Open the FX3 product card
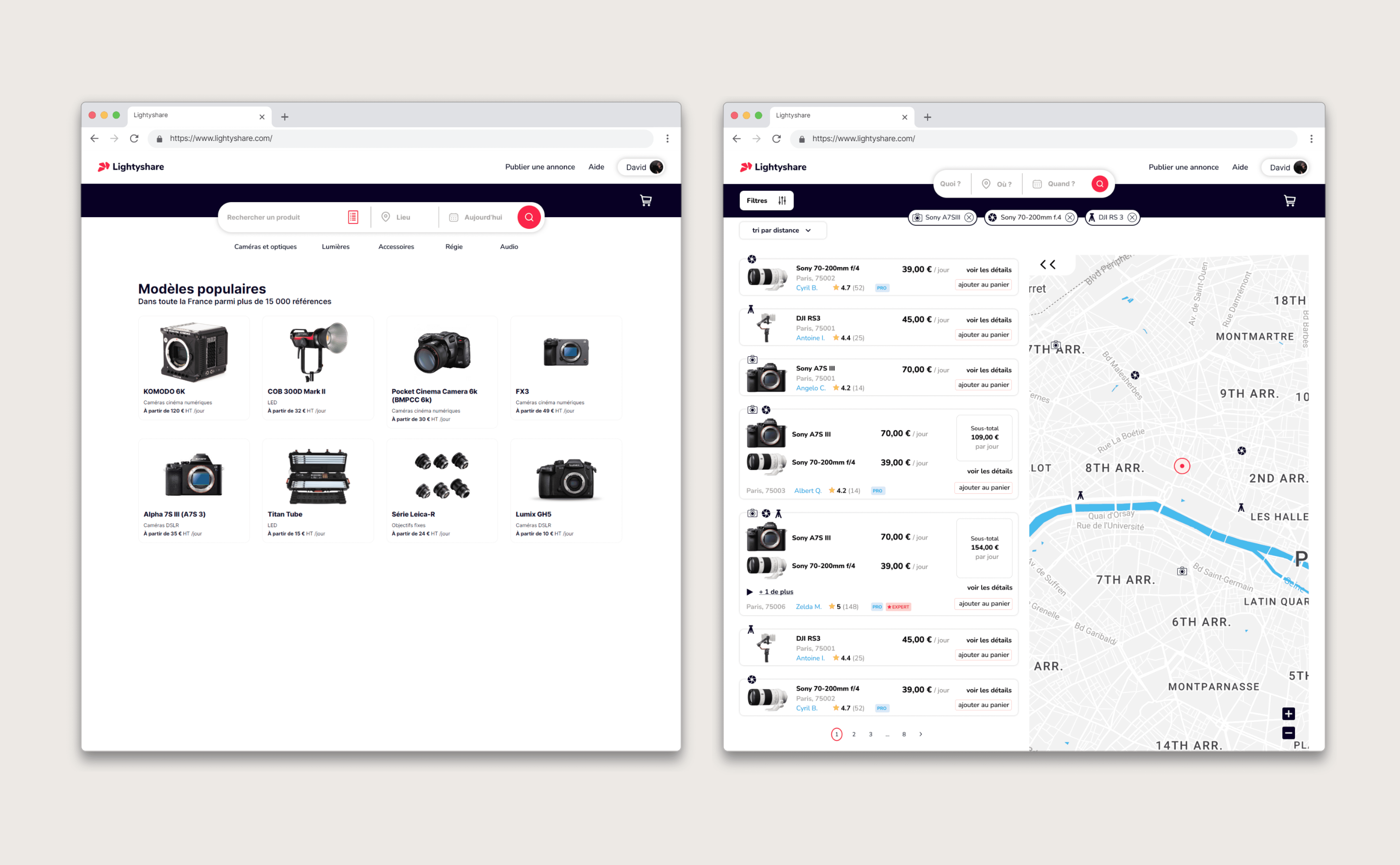Viewport: 1400px width, 865px height. 566,368
